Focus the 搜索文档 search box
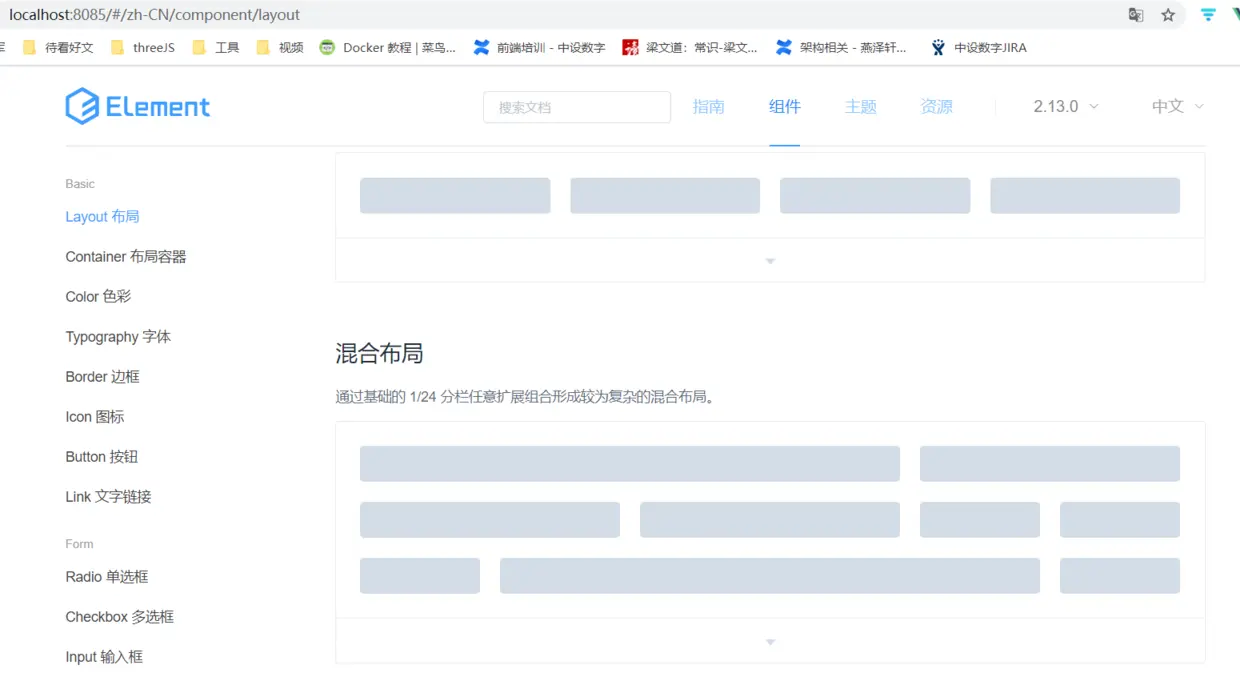Viewport: 1240px width, 685px height. point(577,107)
